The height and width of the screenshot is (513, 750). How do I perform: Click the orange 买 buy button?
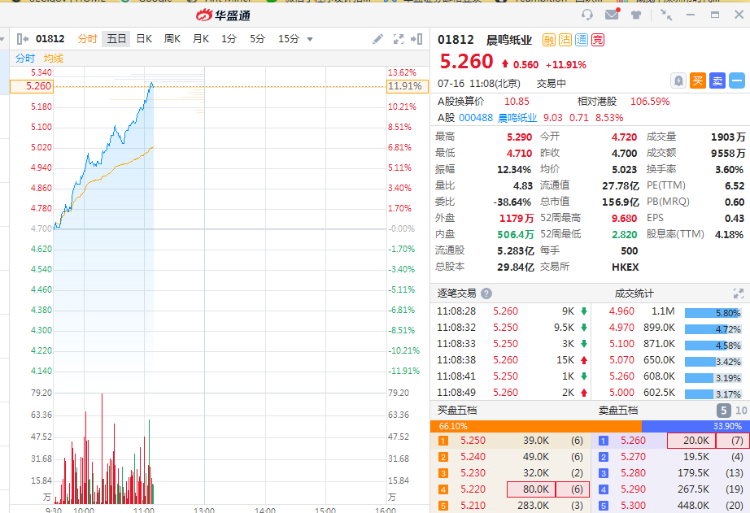click(698, 80)
